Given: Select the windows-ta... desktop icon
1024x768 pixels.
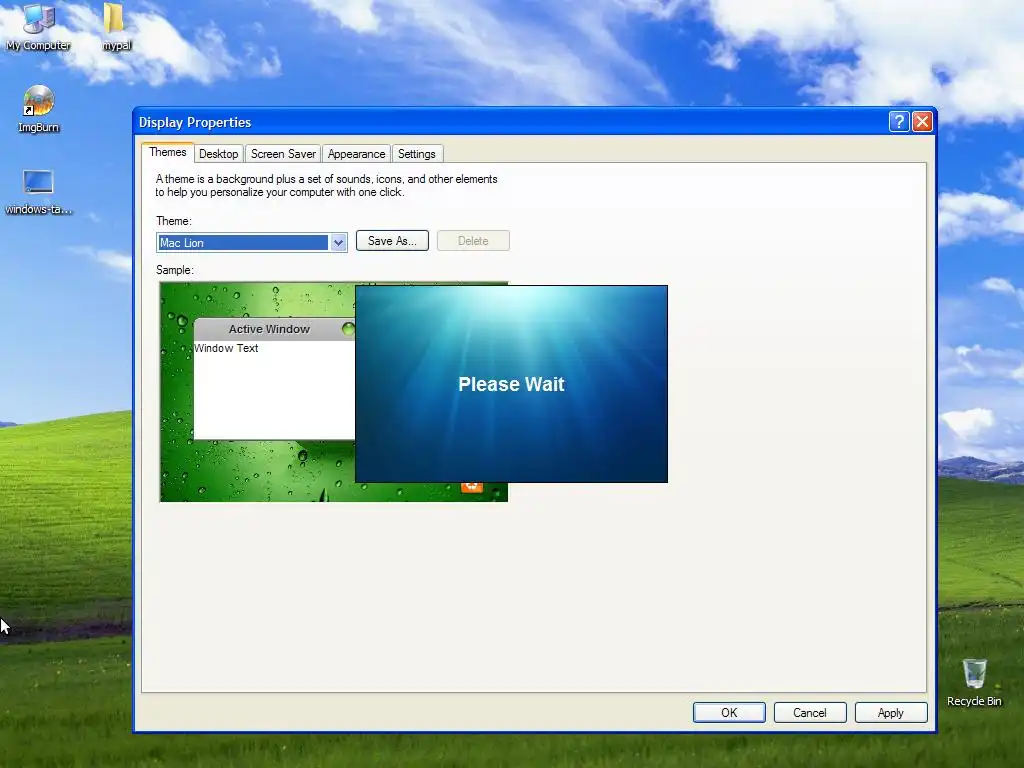Looking at the screenshot, I should pos(38,192).
